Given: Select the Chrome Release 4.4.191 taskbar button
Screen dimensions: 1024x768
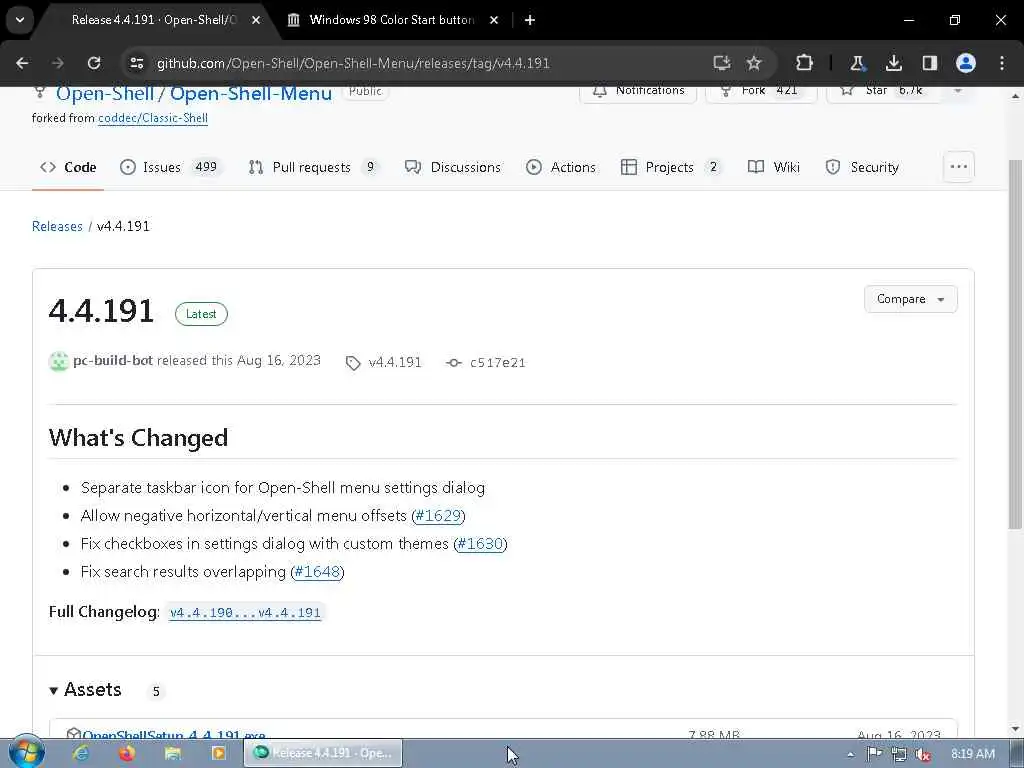Looking at the screenshot, I should coord(323,753).
